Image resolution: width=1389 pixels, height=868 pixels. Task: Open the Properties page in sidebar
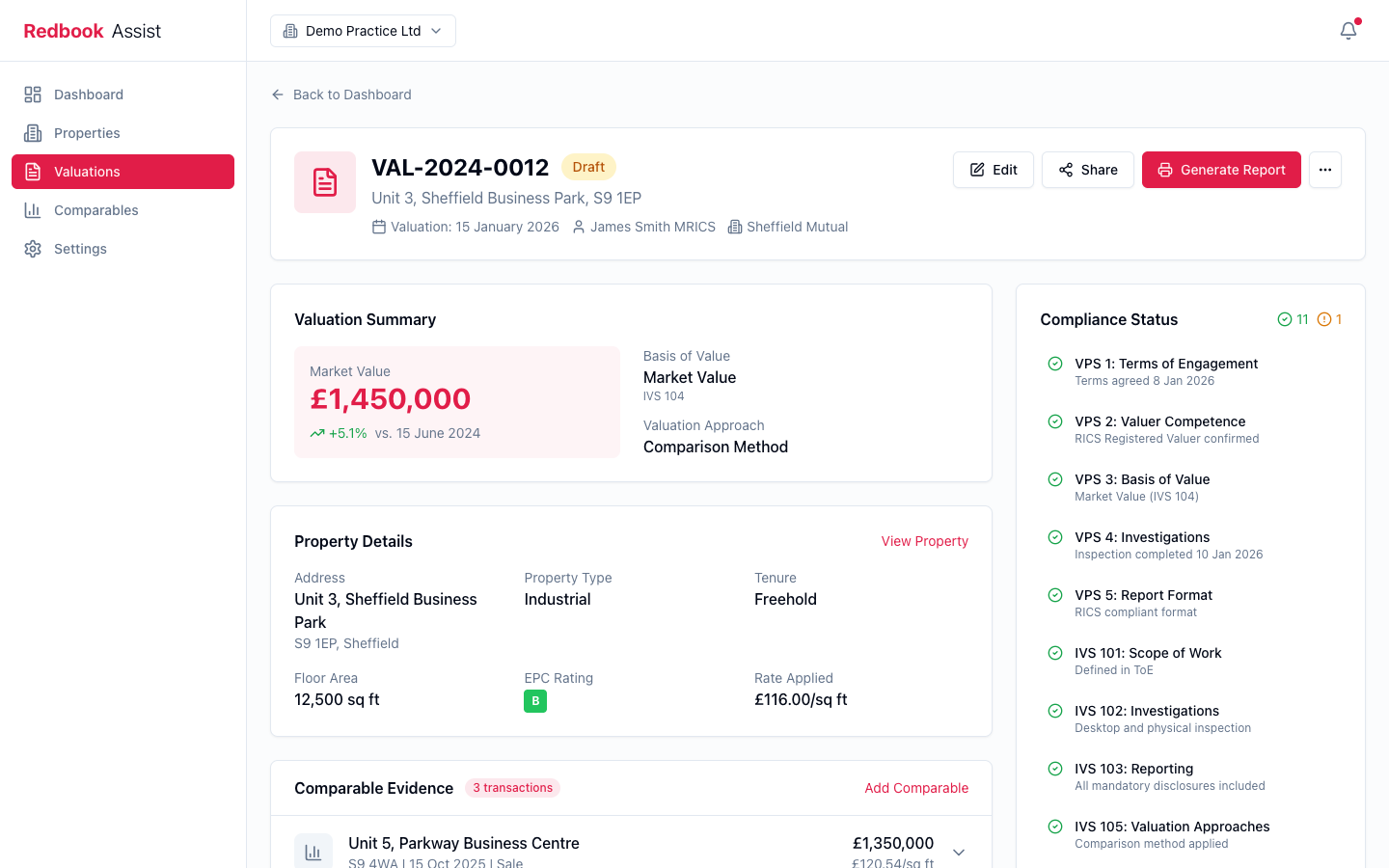coord(87,133)
